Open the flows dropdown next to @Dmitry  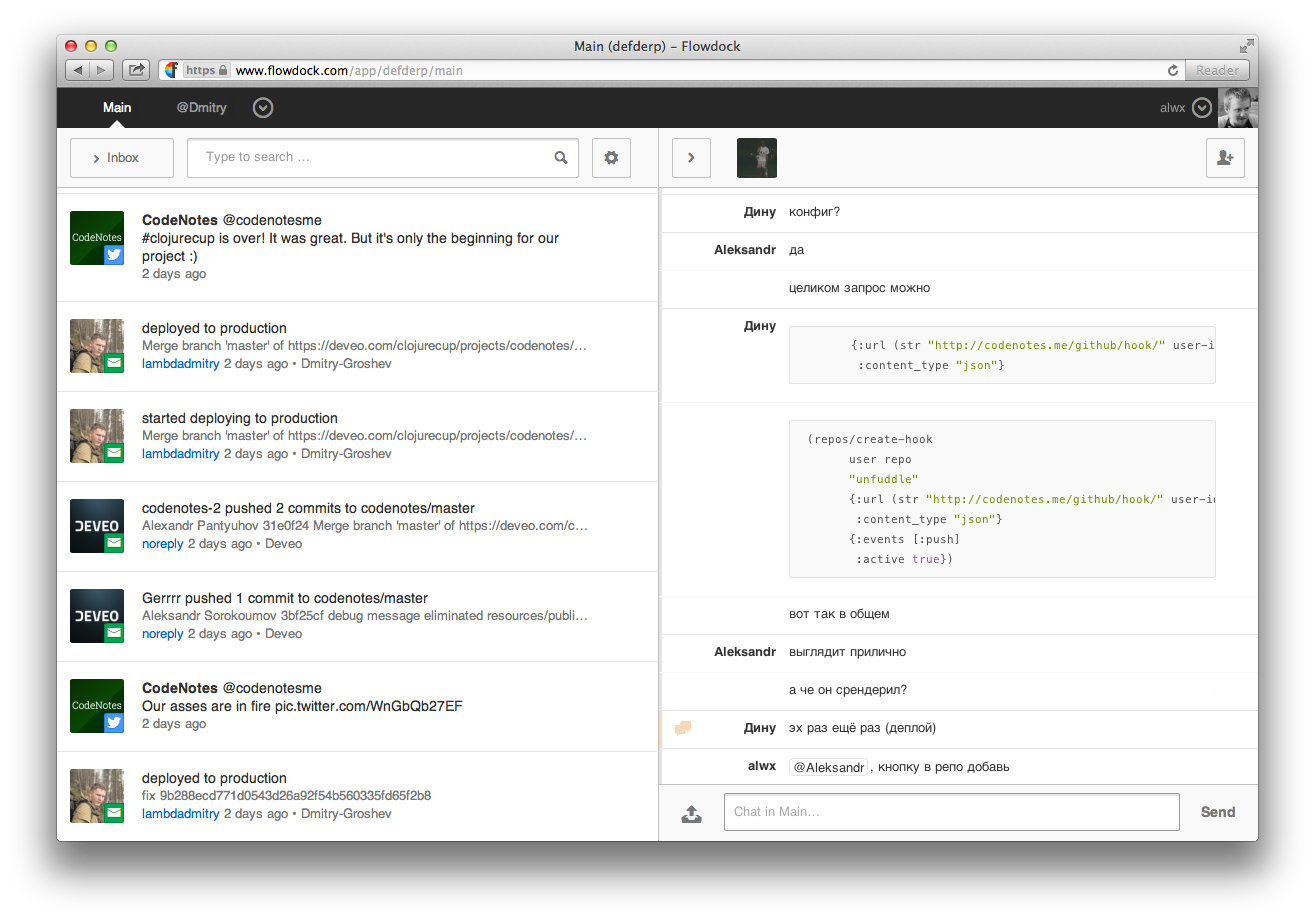263,108
